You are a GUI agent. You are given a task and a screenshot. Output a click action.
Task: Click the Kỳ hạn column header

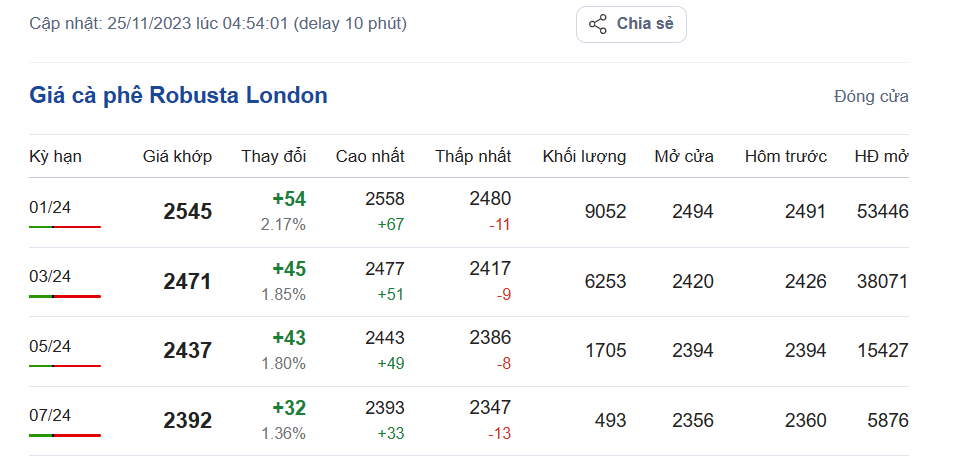click(55, 156)
